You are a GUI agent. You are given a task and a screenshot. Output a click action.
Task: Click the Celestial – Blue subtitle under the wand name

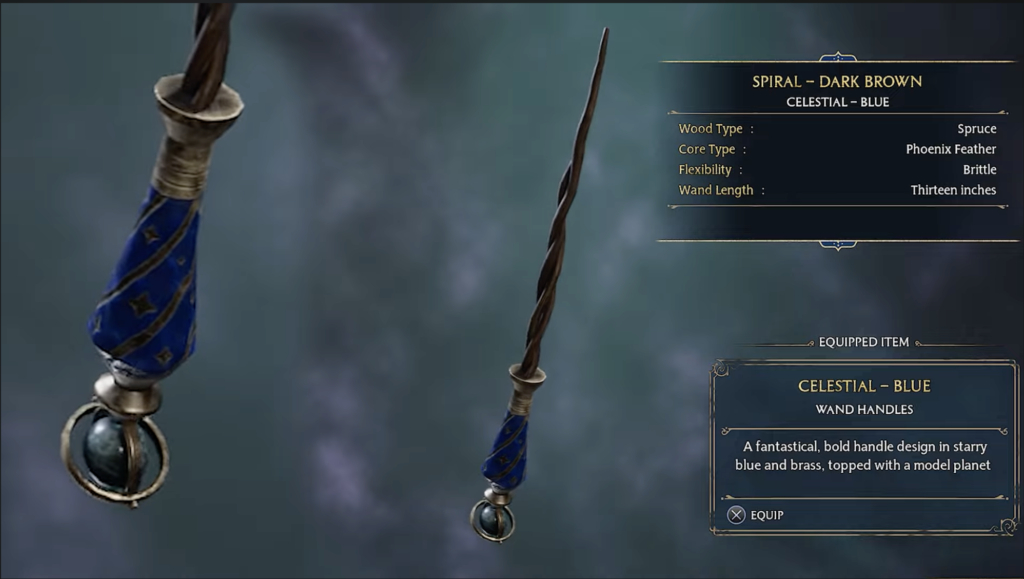pyautogui.click(x=837, y=102)
